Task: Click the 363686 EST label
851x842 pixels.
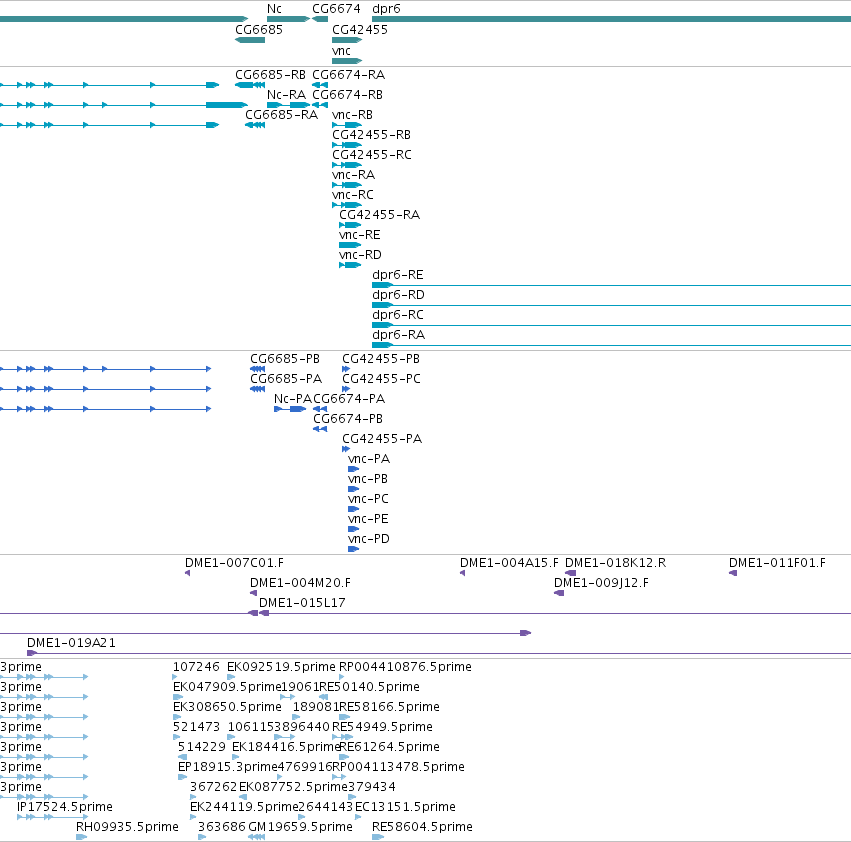Action: click(x=221, y=827)
